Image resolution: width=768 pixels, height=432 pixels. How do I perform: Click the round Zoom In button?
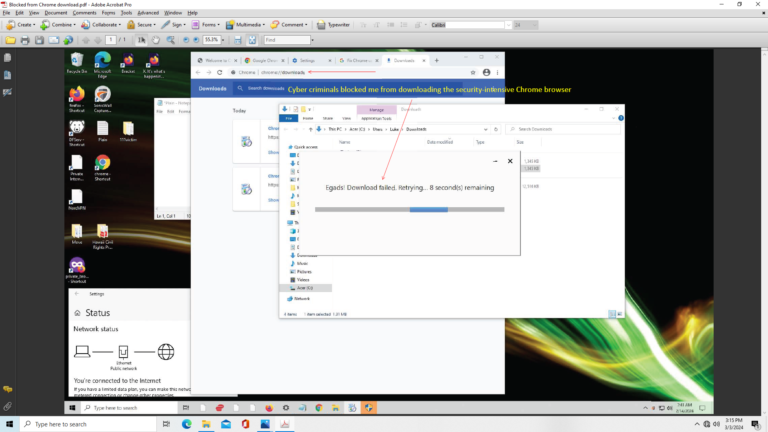pyautogui.click(x=194, y=40)
